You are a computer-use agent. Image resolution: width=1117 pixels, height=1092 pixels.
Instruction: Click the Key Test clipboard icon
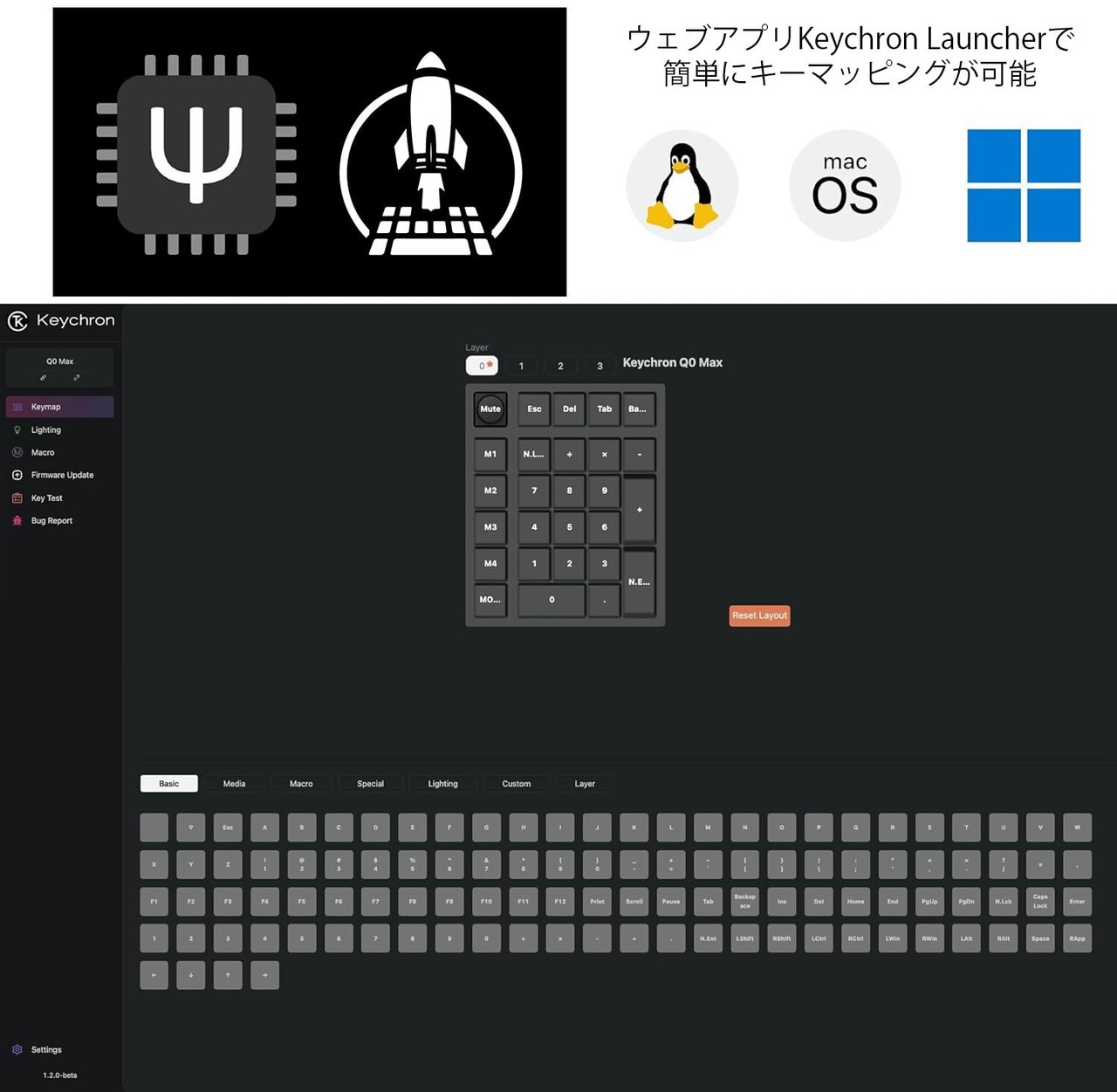pyautogui.click(x=17, y=498)
